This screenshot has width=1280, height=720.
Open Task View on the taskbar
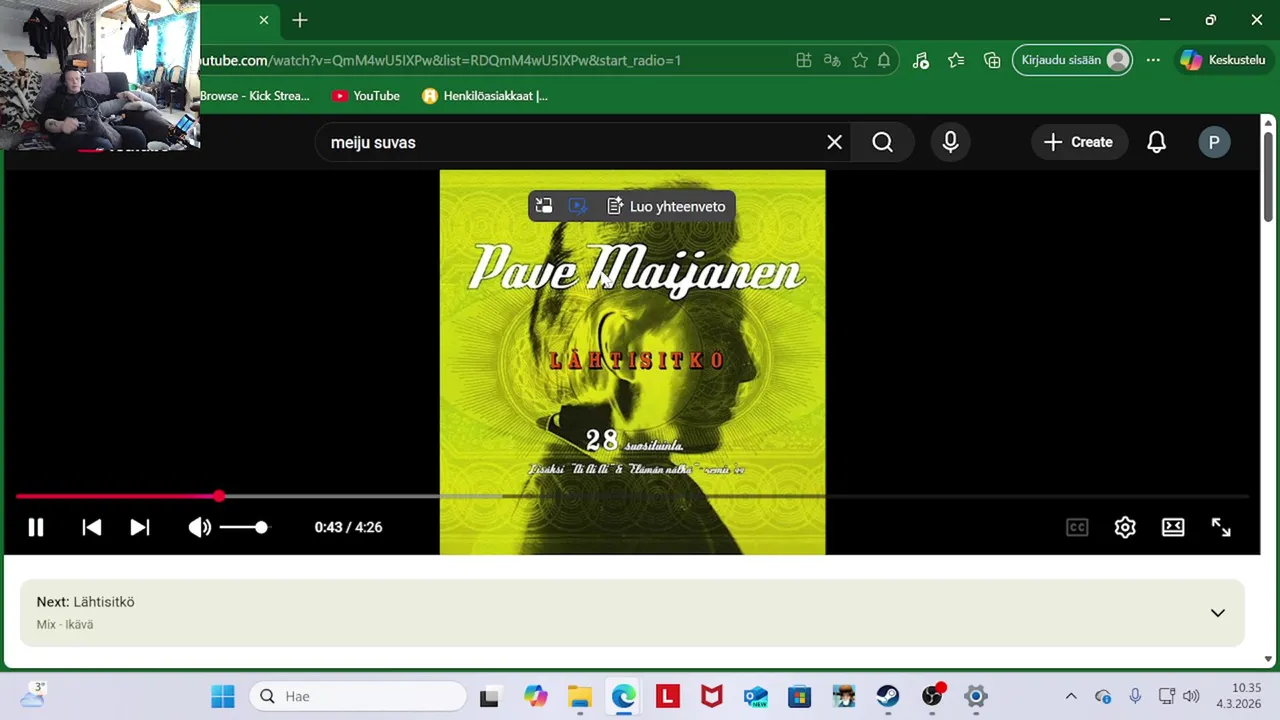tap(489, 696)
